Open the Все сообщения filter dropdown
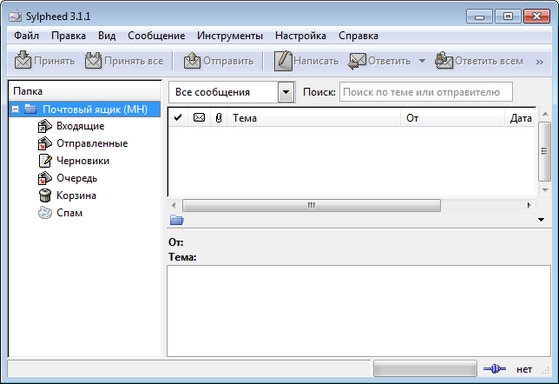Screen dimensions: 559x384 (286, 92)
